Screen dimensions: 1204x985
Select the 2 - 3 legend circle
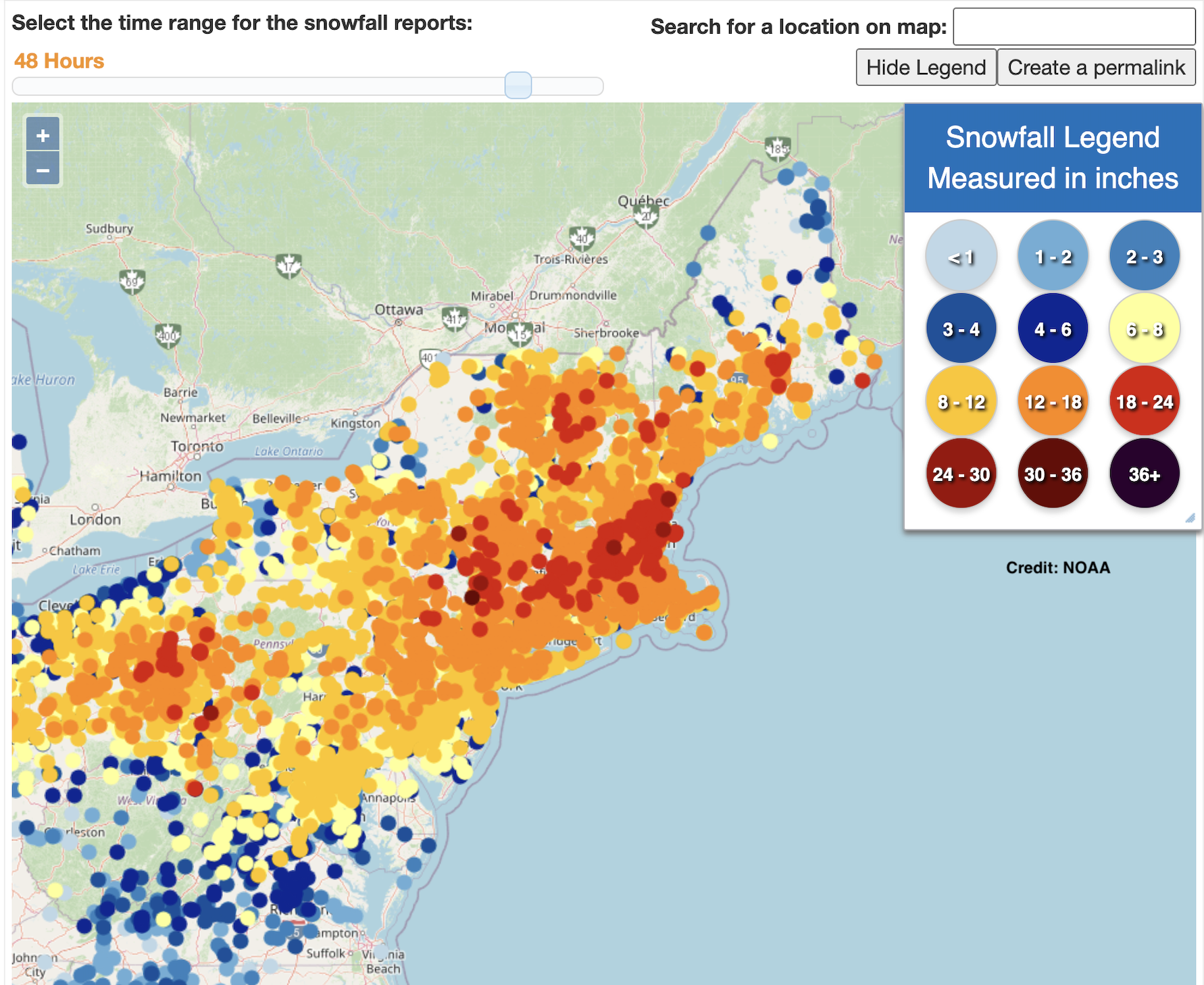click(x=1145, y=255)
